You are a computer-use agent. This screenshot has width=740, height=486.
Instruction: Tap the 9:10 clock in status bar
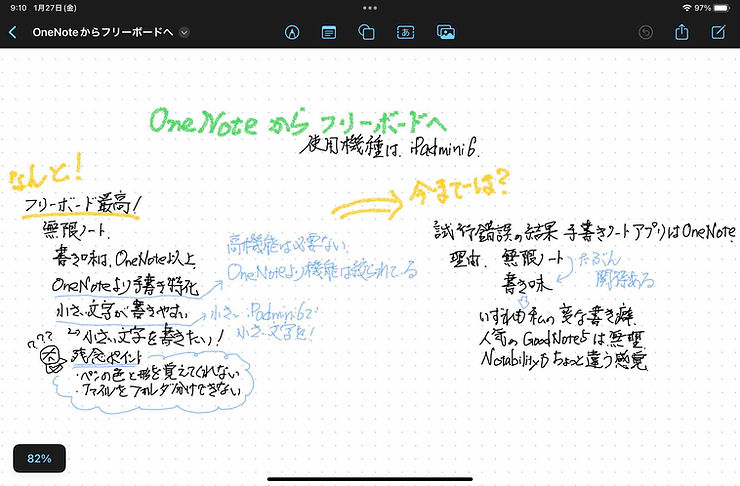(18, 8)
